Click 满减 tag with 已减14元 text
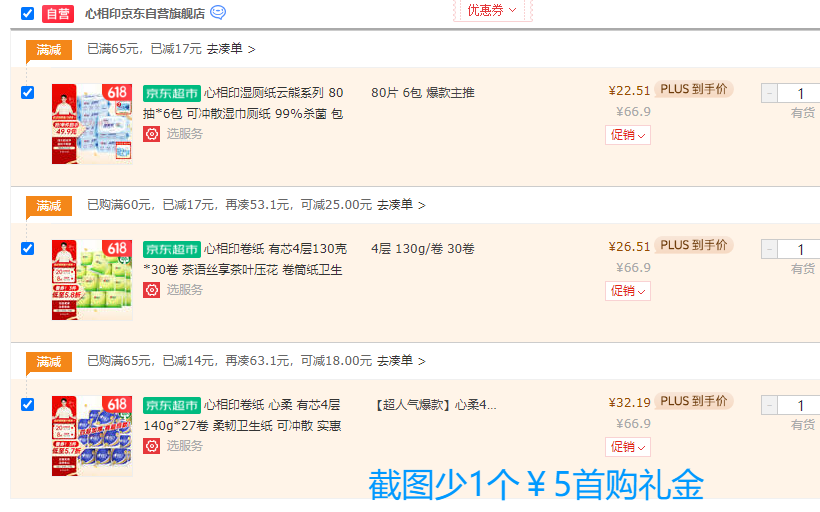 (x=49, y=362)
